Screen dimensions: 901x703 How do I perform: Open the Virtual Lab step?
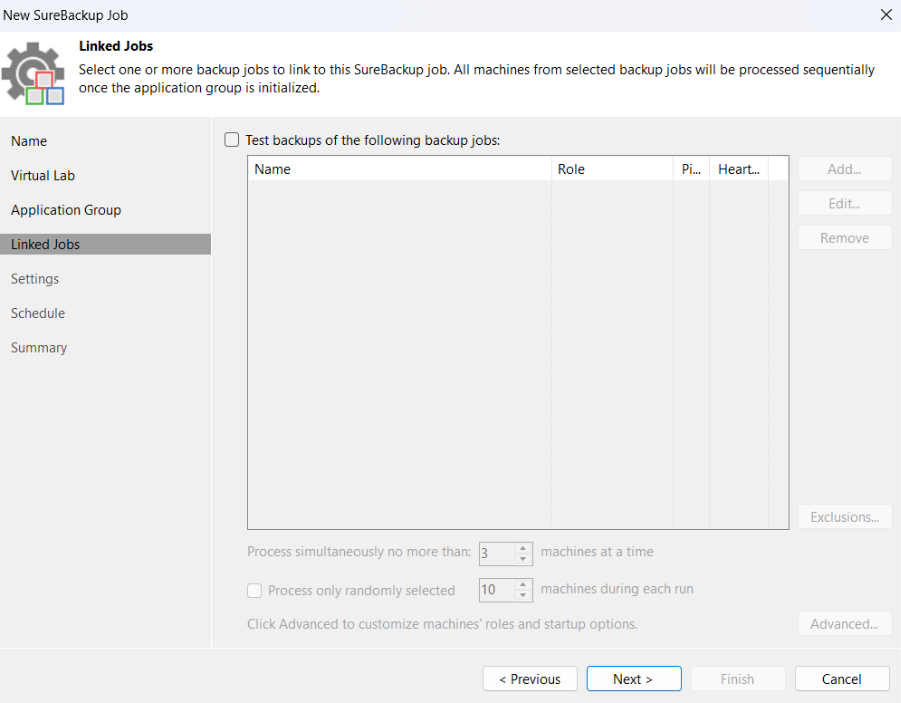click(43, 176)
